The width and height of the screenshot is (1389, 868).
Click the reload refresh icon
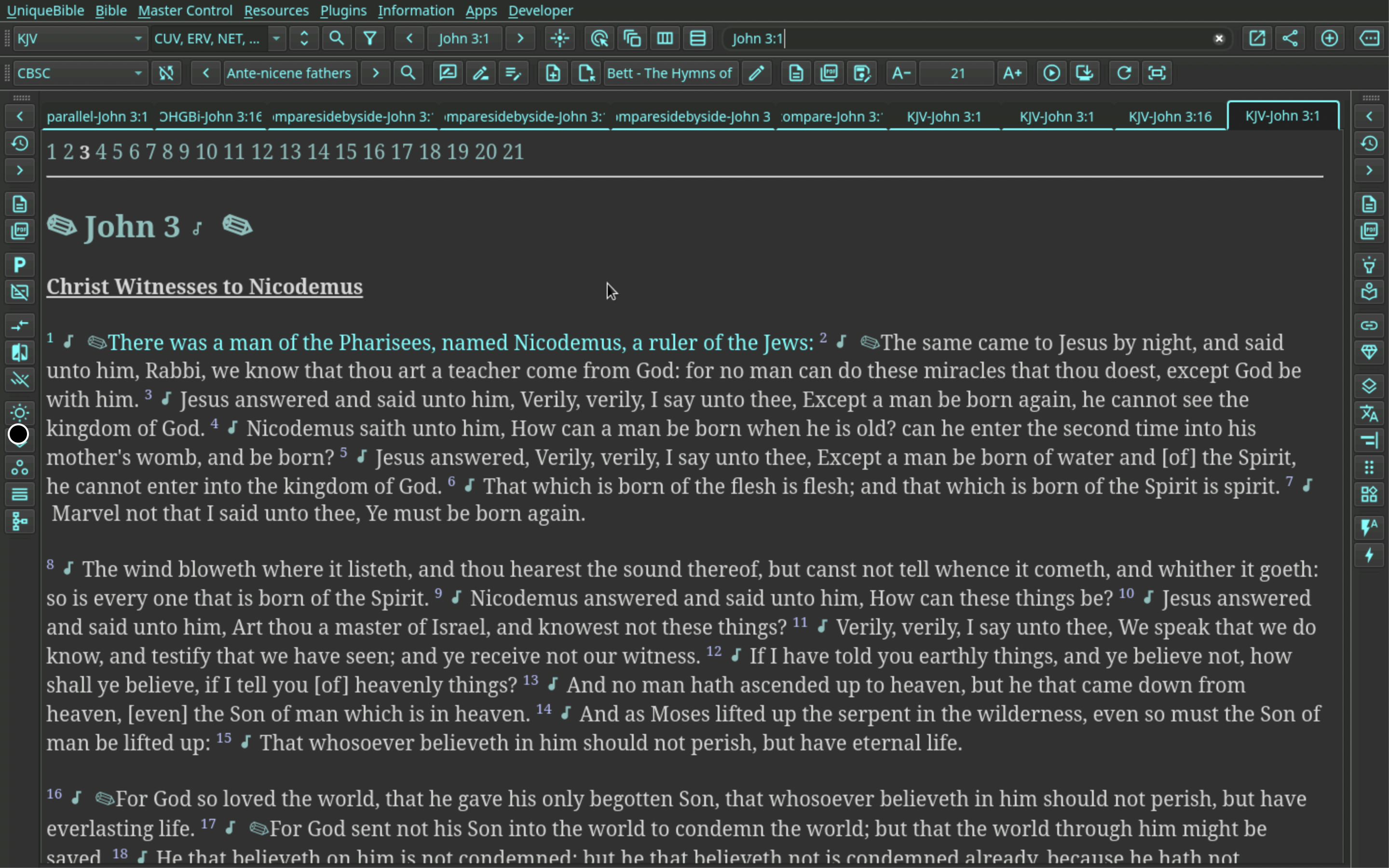1124,73
